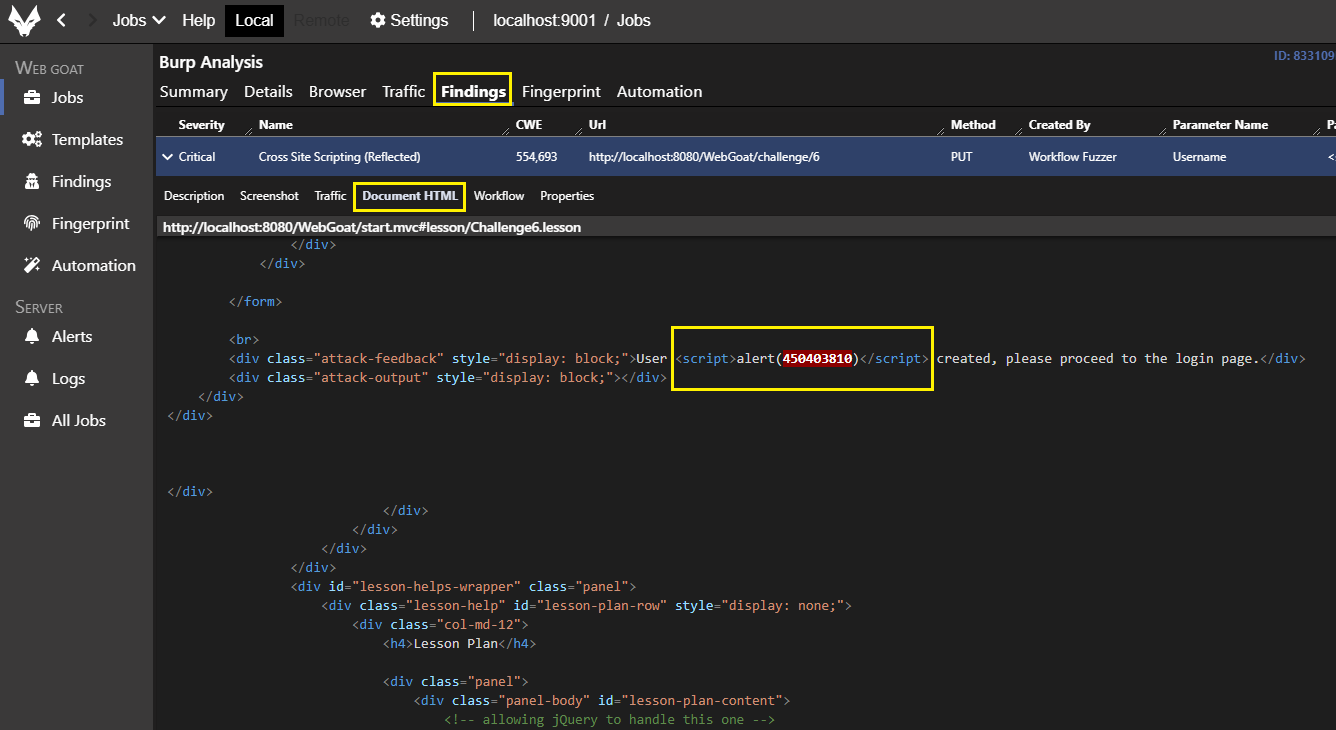Collapse the Critical finding row chevron
The width and height of the screenshot is (1336, 730).
[166, 157]
